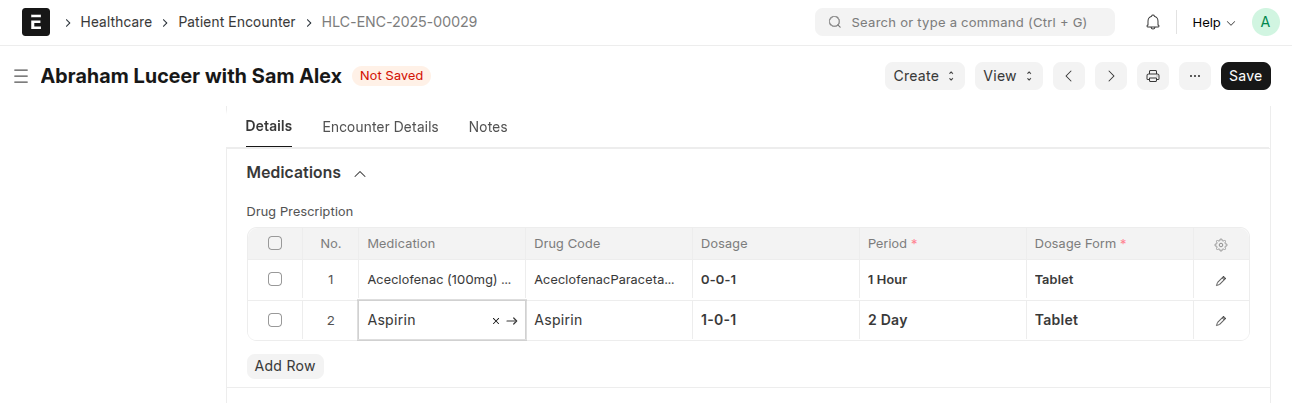Open table column settings gear

(1221, 245)
